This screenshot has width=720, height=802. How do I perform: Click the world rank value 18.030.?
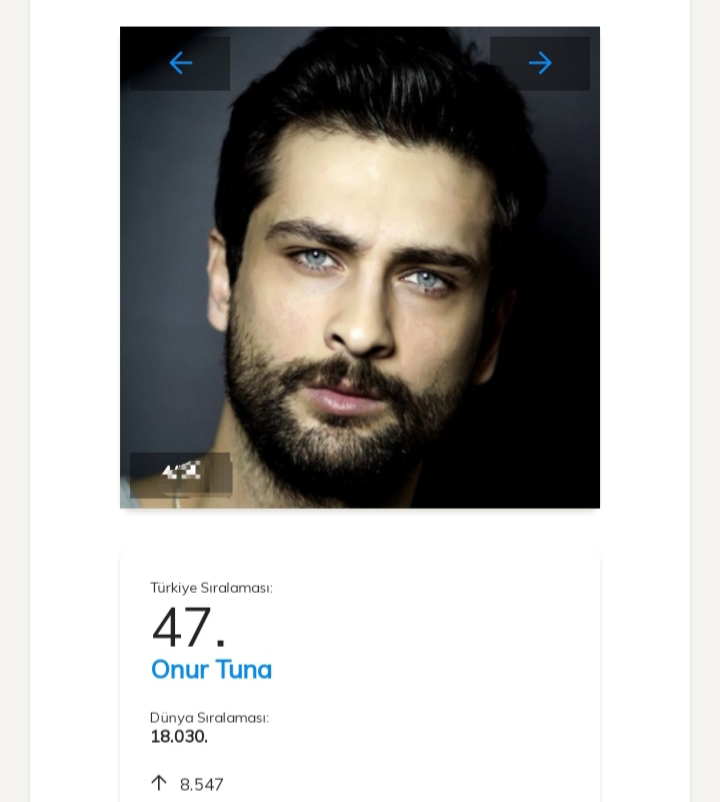179,737
